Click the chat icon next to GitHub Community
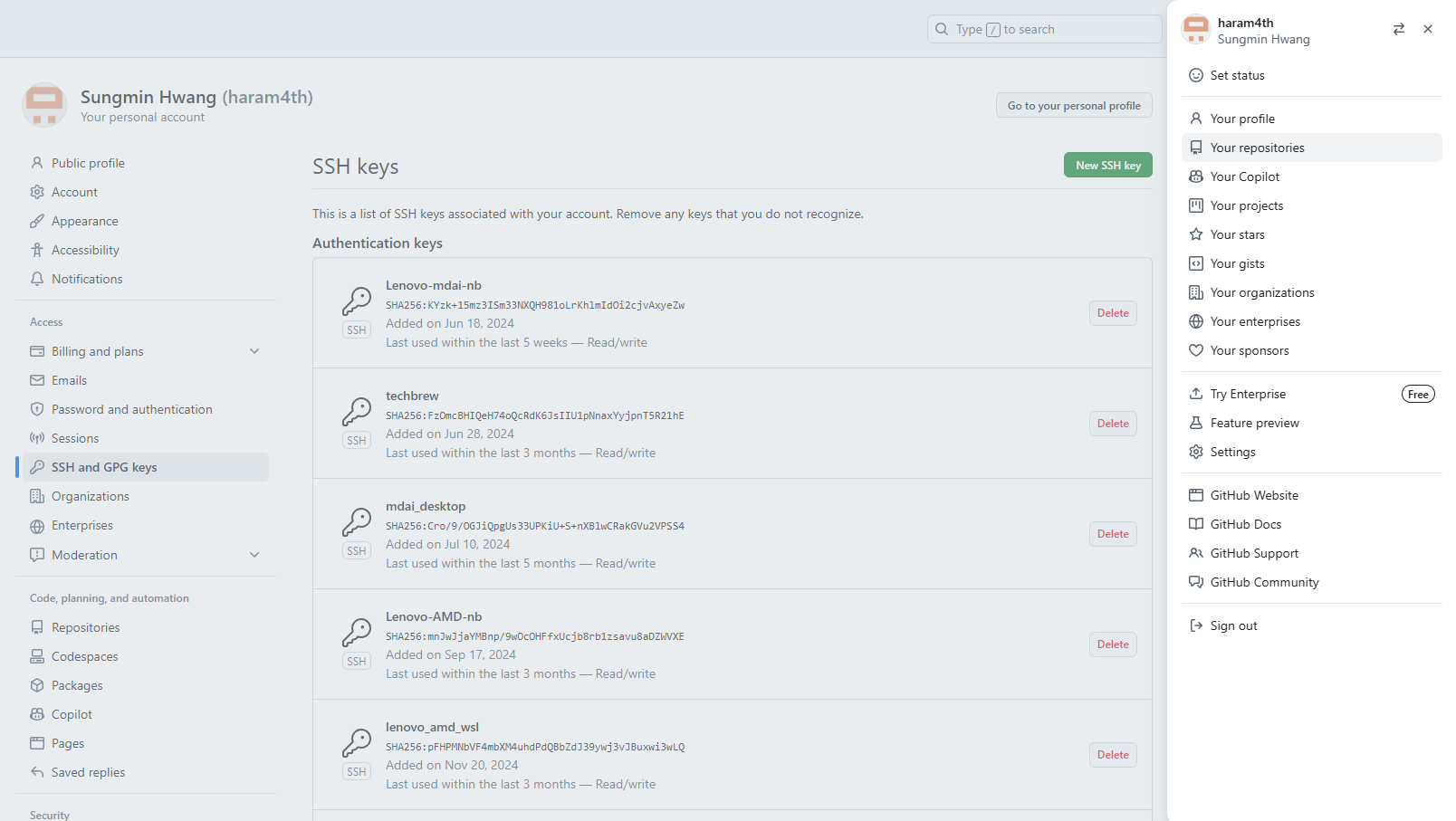 [1196, 582]
